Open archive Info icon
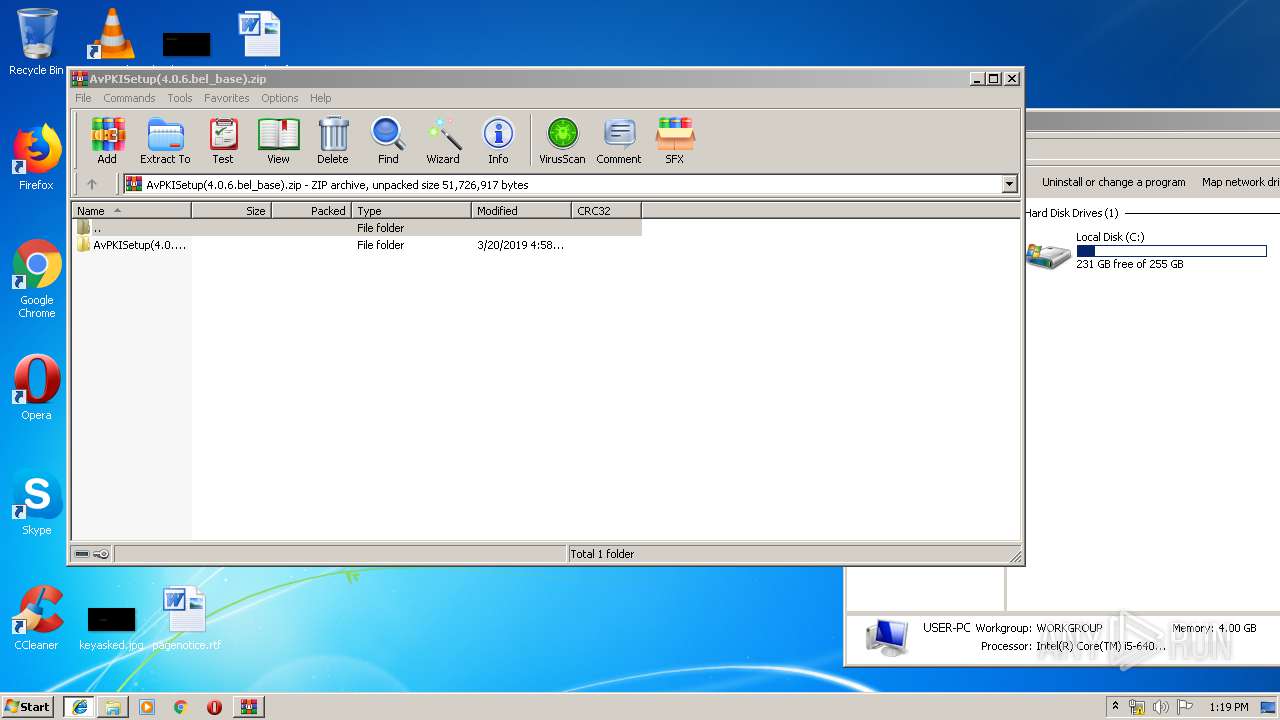 (498, 141)
